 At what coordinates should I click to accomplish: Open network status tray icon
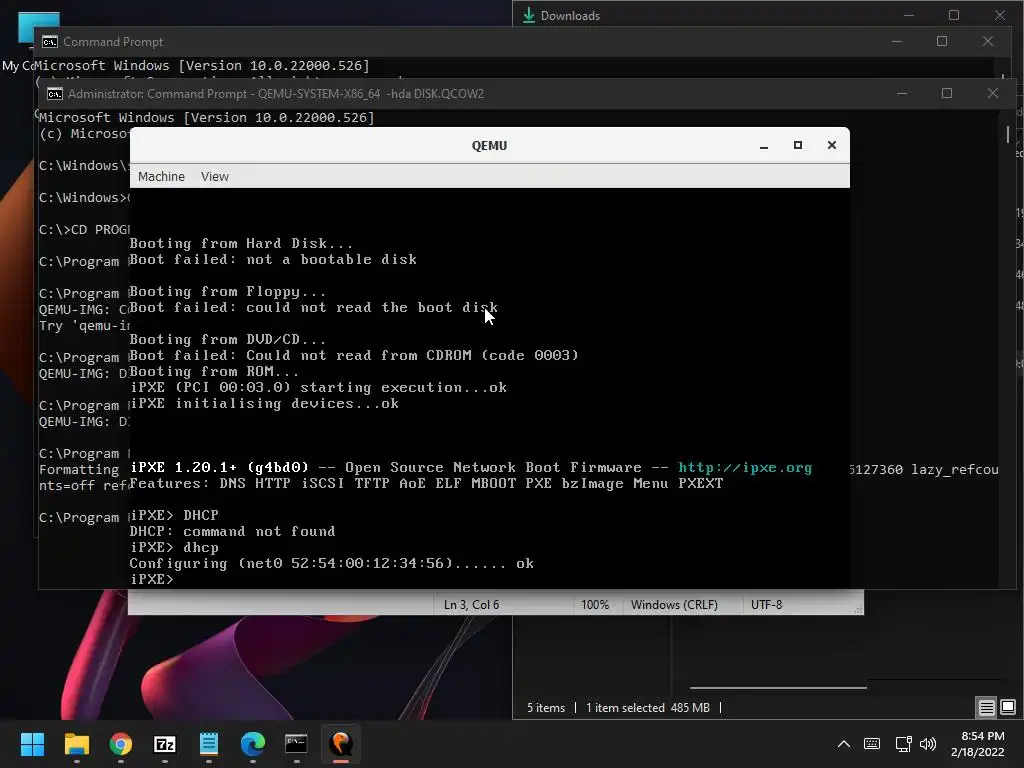[x=903, y=744]
